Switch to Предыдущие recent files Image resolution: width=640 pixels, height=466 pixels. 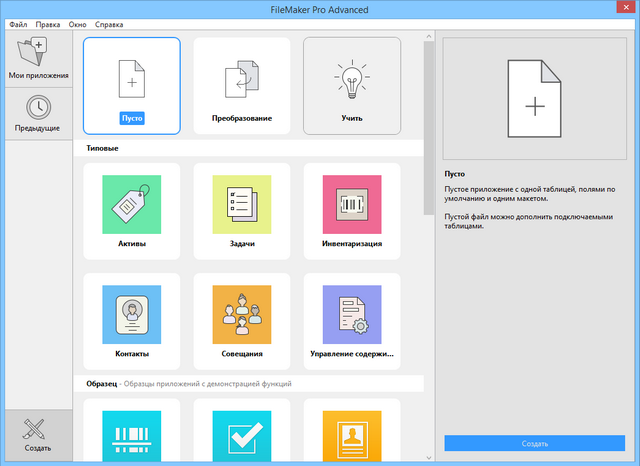pos(37,114)
